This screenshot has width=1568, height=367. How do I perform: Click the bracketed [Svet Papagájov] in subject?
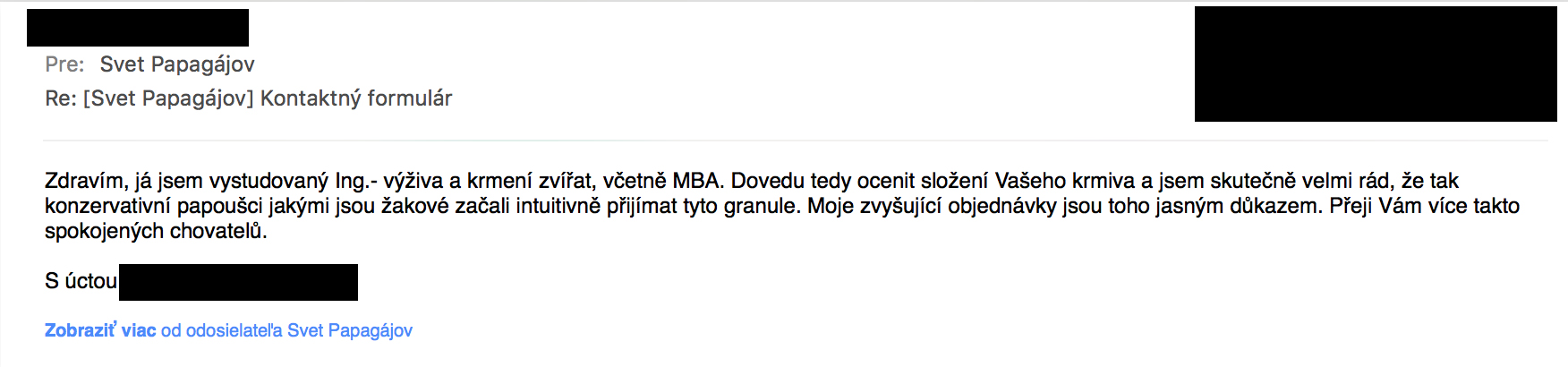tap(168, 98)
